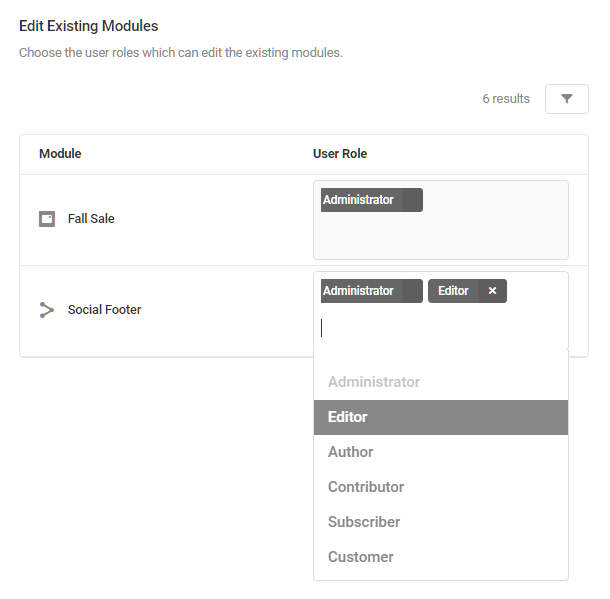Select Editor in the role dropdown list
This screenshot has width=610, height=599.
pos(441,417)
